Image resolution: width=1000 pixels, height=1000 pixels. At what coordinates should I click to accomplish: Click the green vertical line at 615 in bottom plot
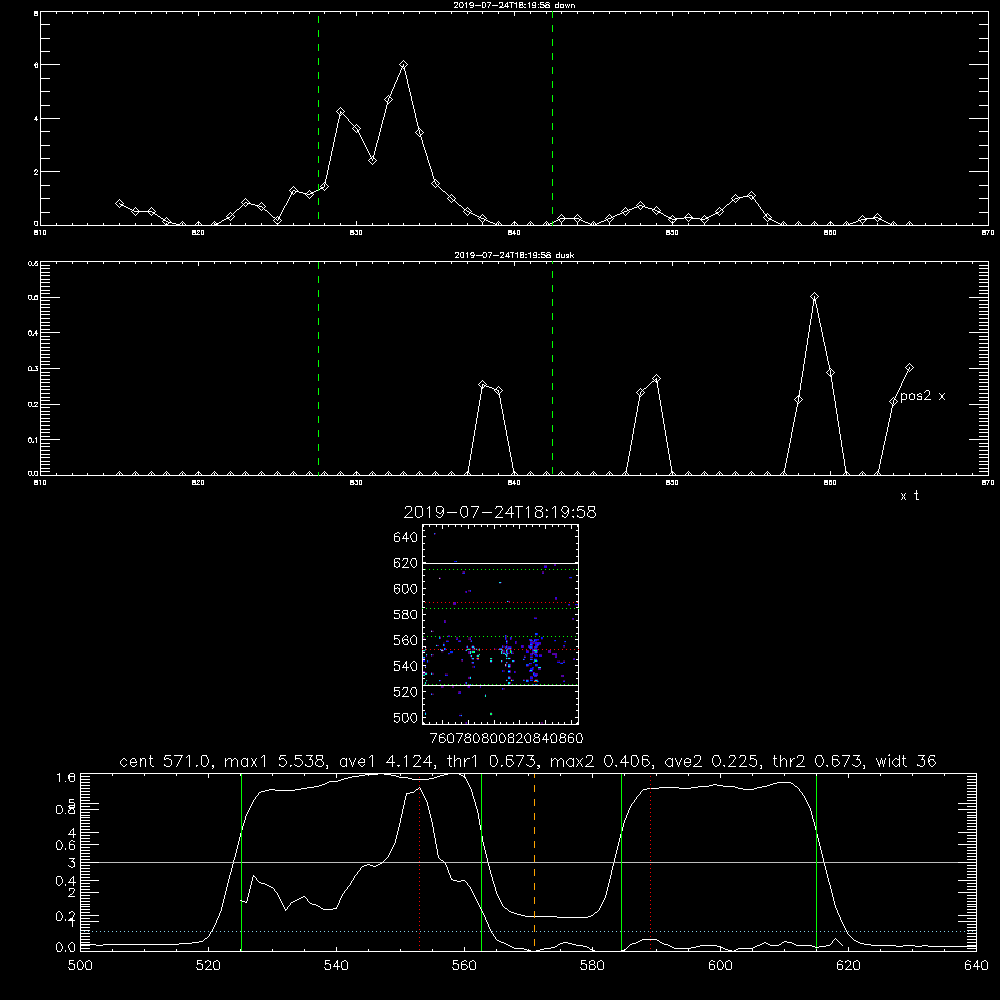(816, 862)
